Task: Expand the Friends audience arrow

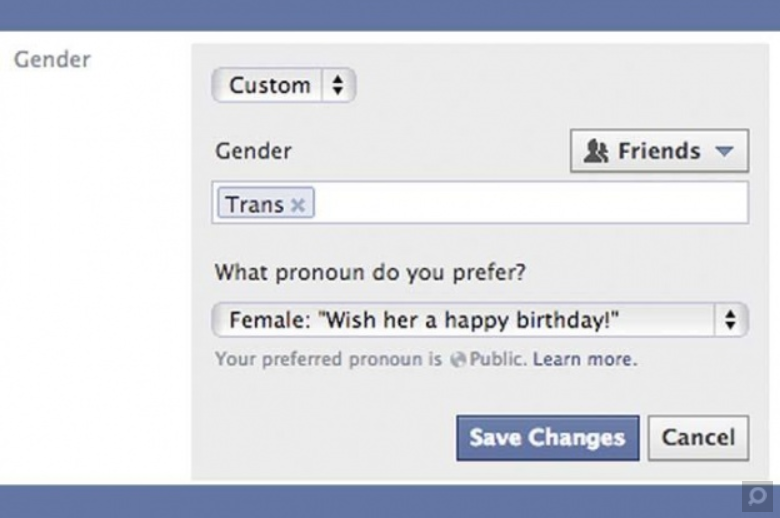Action: [724, 152]
